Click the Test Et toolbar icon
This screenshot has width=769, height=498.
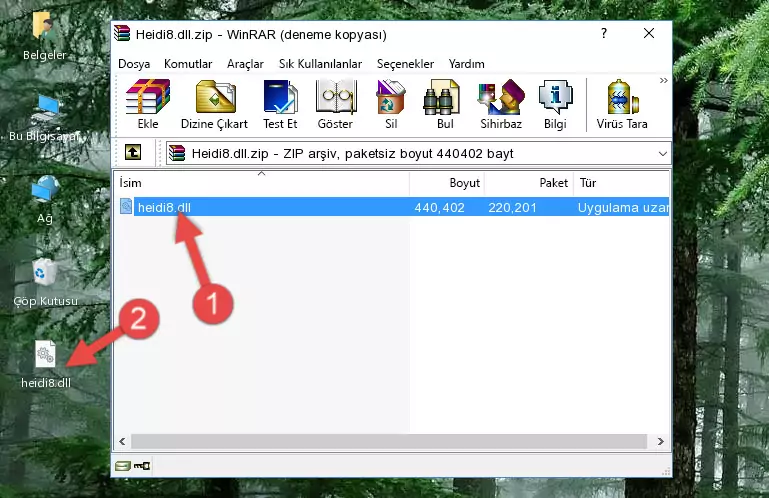(x=280, y=104)
